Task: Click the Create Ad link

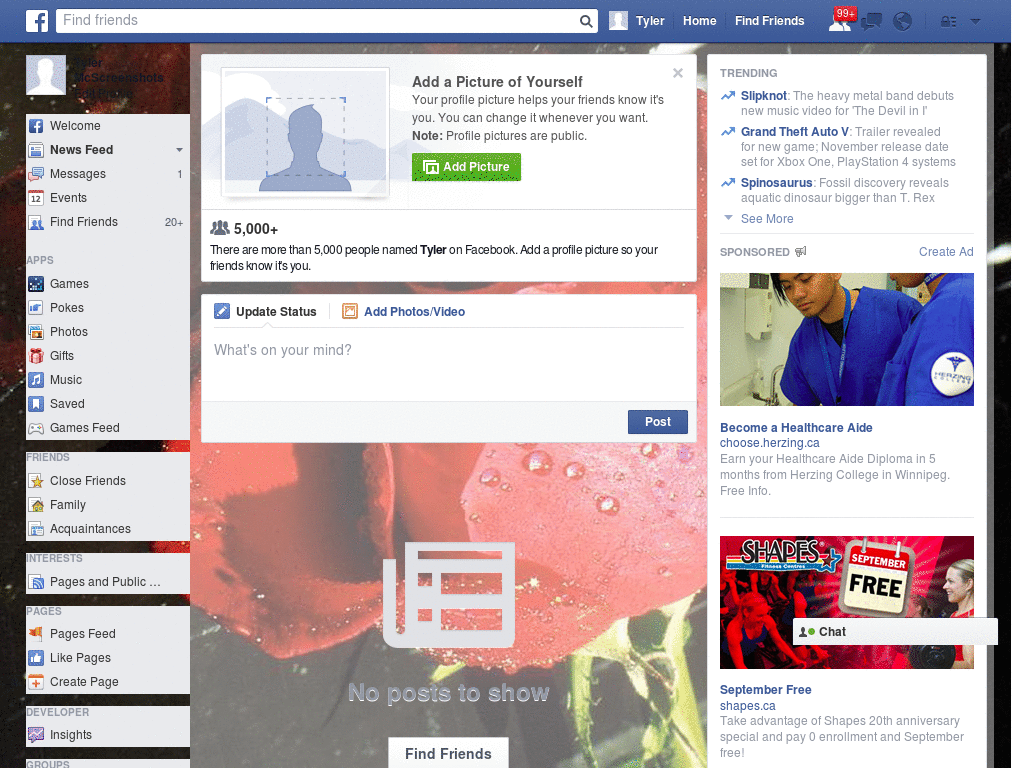Action: pos(946,252)
